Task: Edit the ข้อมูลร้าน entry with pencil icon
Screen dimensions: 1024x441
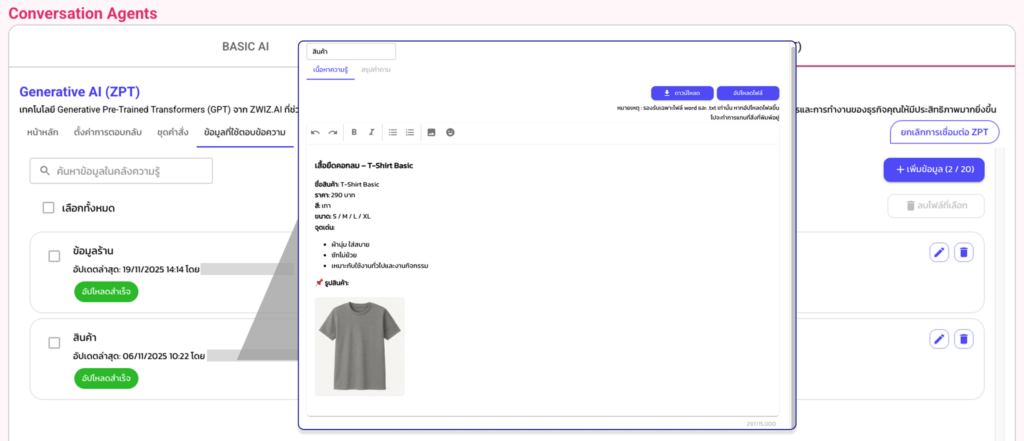Action: [939, 253]
